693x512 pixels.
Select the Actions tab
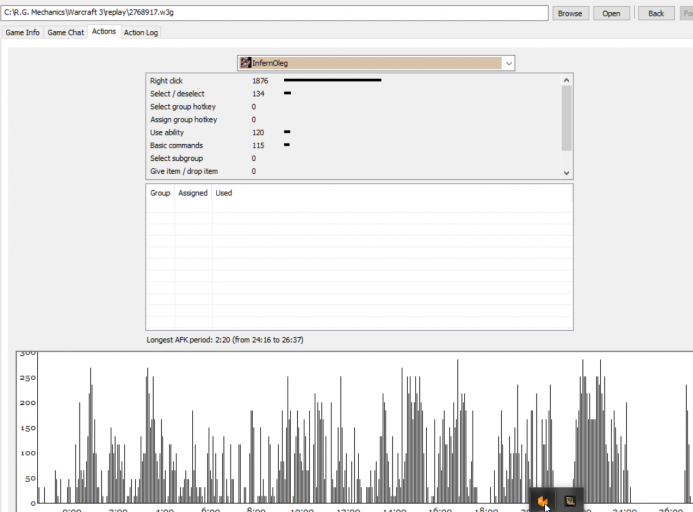104,31
